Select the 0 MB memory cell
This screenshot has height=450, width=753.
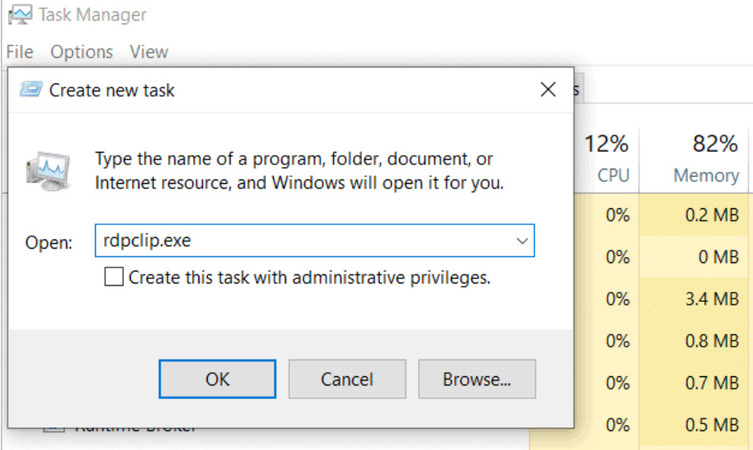[x=694, y=257]
